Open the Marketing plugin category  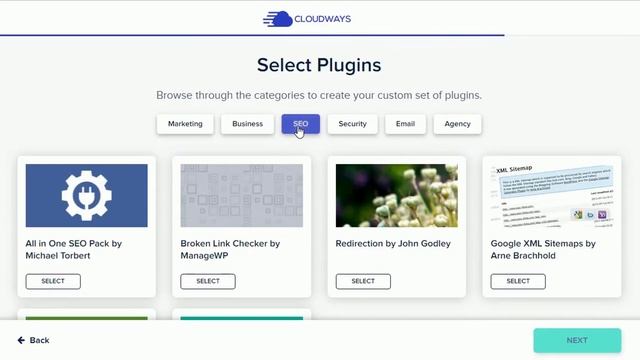185,124
